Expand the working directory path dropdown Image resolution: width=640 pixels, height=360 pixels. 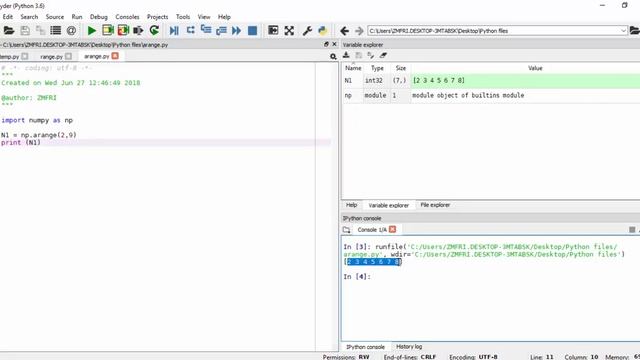tap(623, 31)
